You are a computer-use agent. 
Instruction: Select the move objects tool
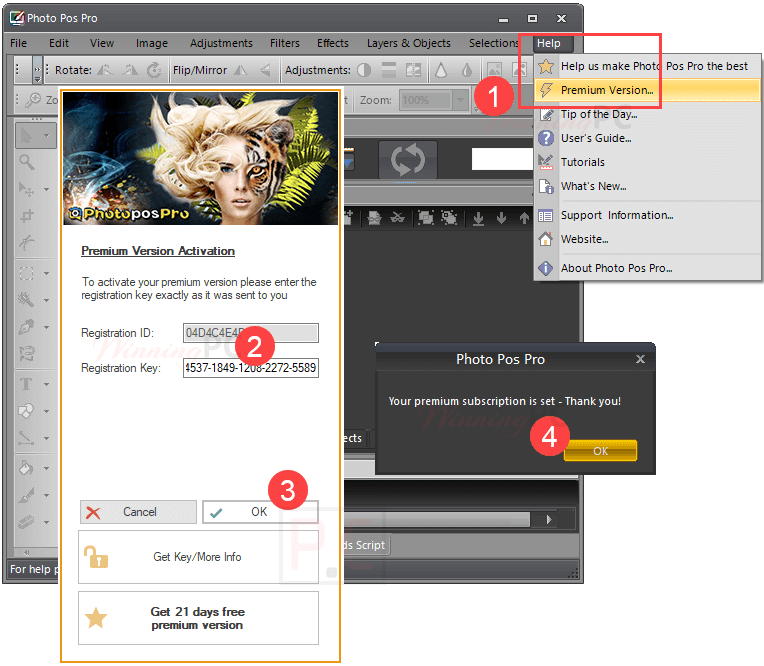point(26,189)
